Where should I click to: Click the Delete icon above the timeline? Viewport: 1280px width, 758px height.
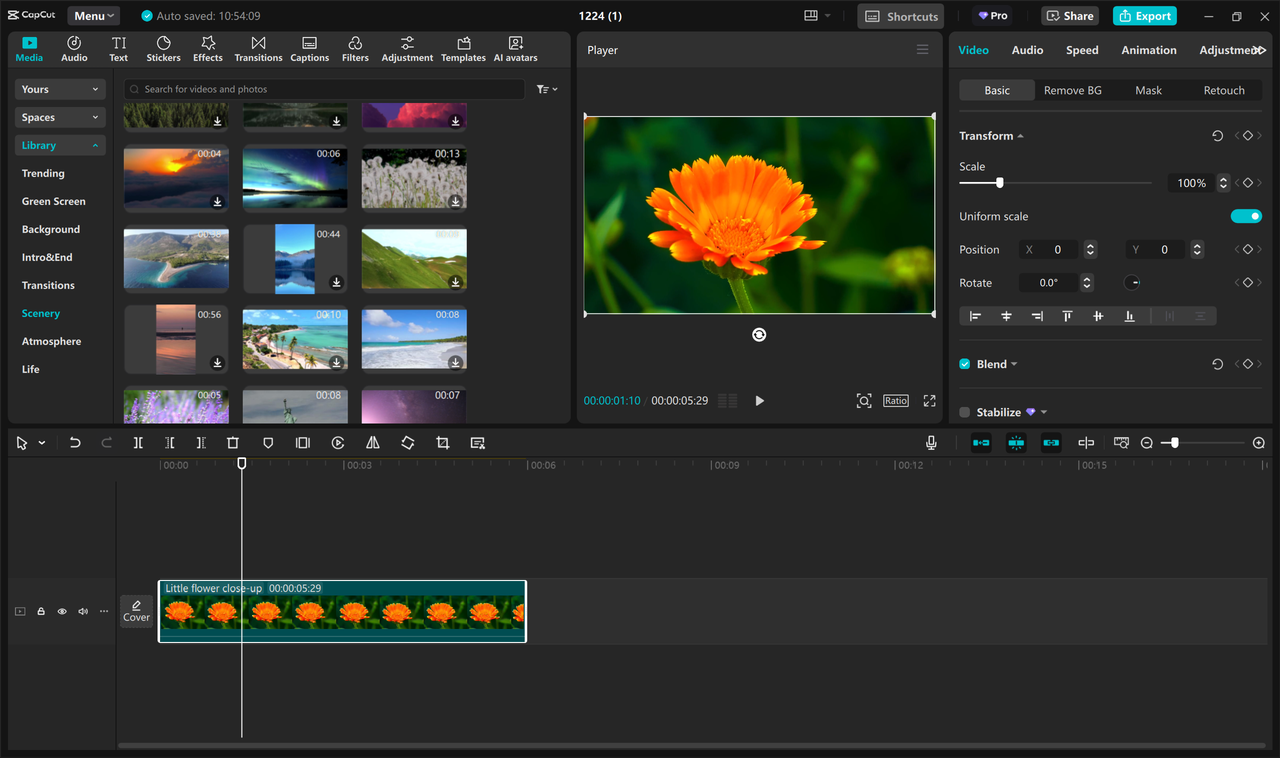click(233, 442)
